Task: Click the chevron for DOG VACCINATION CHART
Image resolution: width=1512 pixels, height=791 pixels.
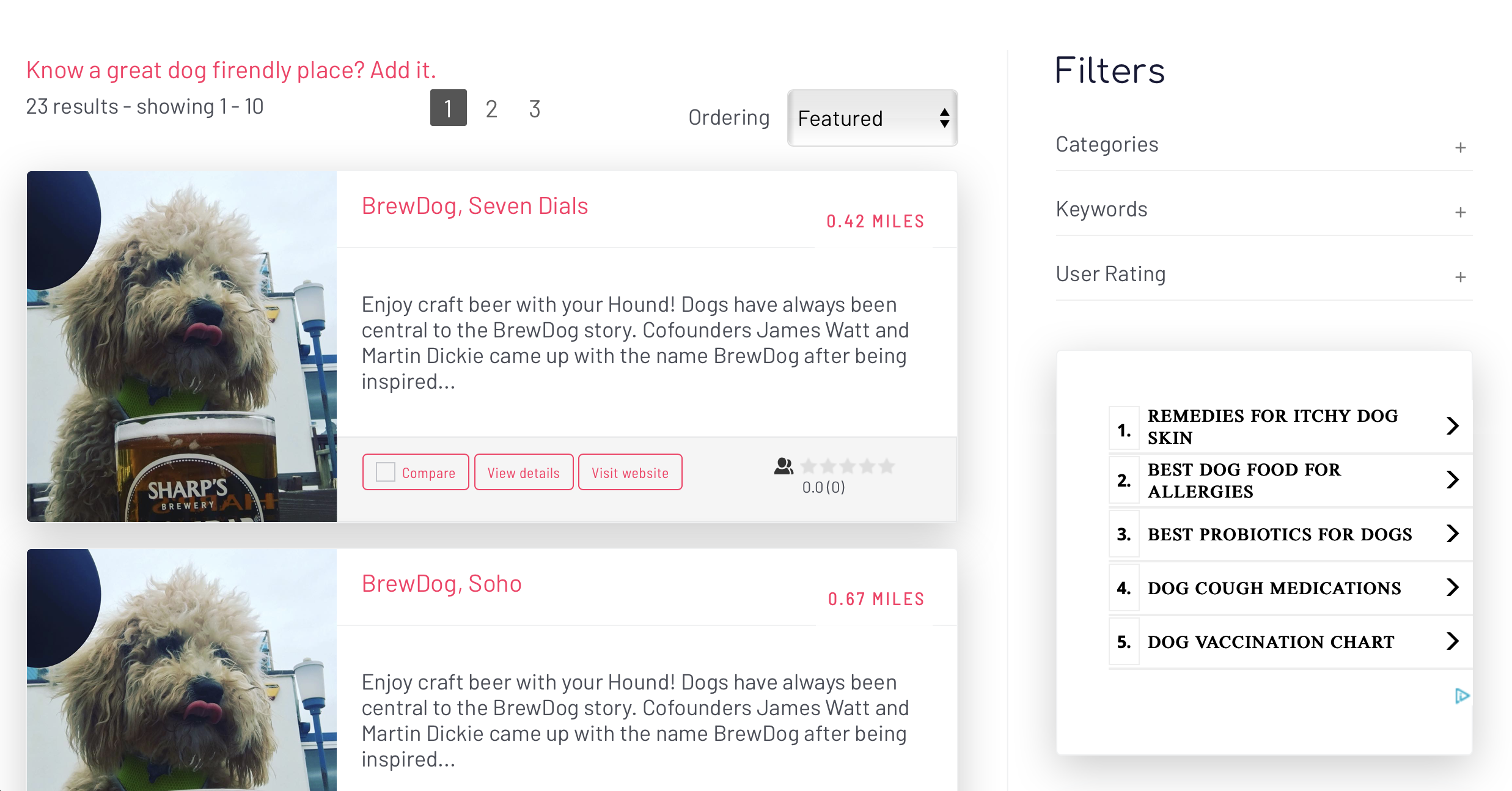Action: [1453, 641]
